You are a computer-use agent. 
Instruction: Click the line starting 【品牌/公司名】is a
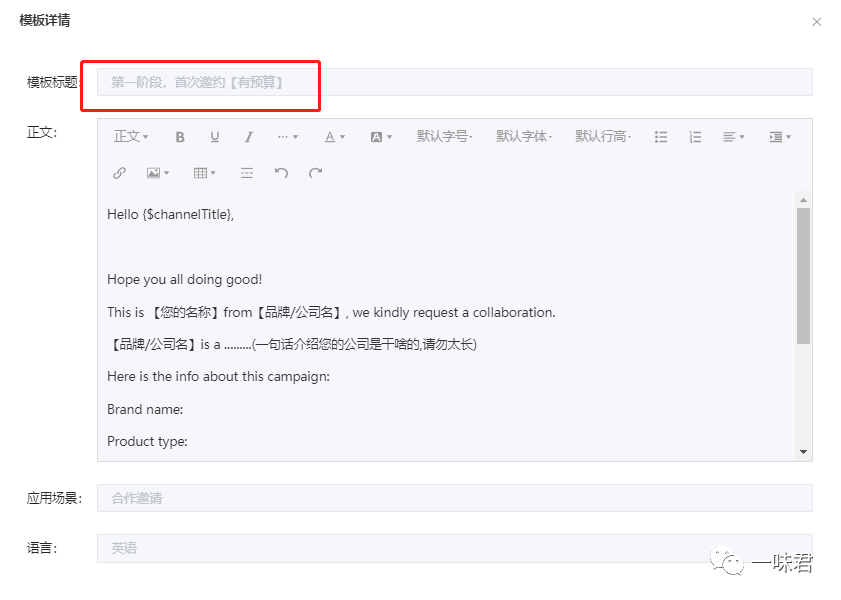coord(292,344)
